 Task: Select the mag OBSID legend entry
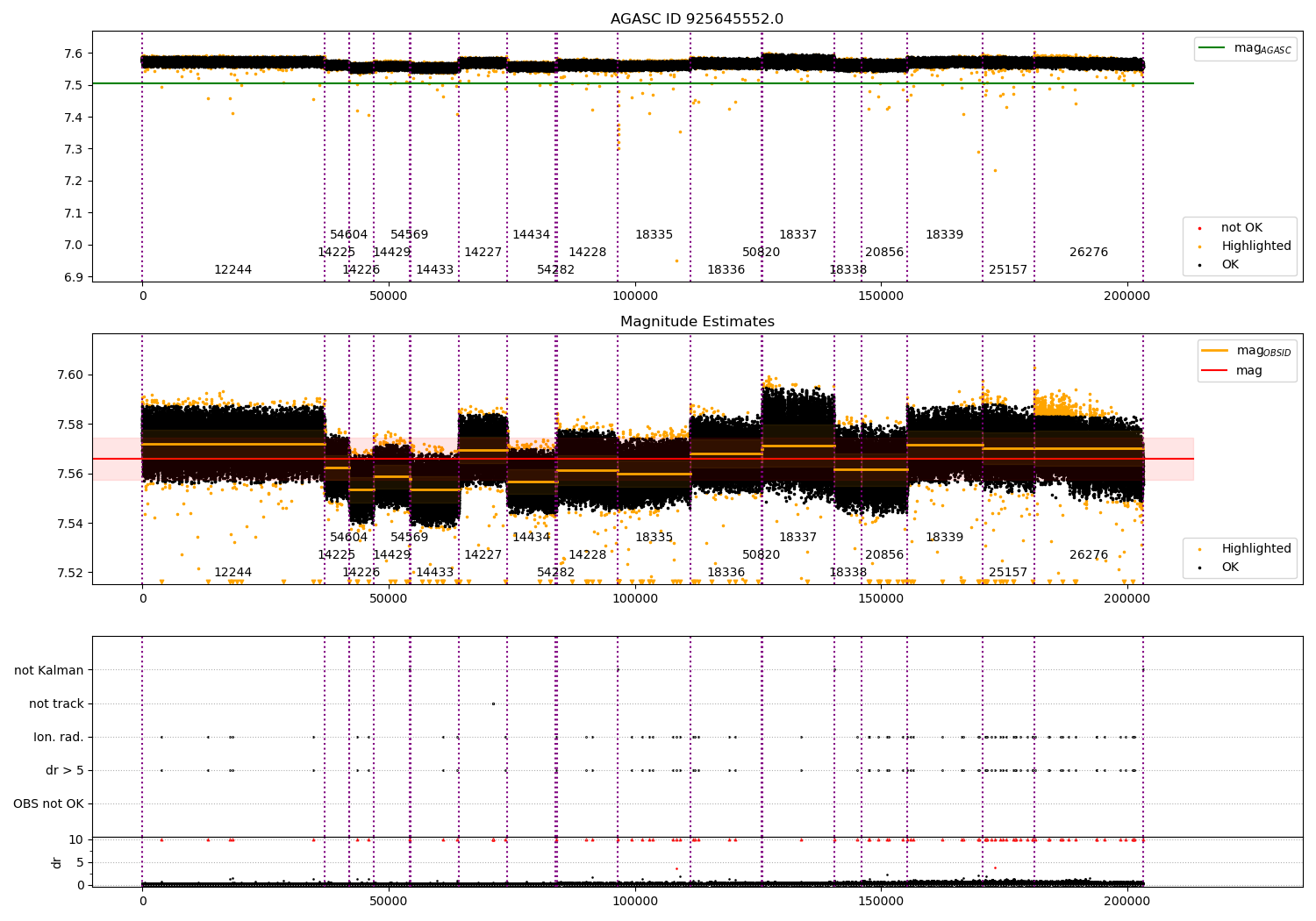point(1247,351)
